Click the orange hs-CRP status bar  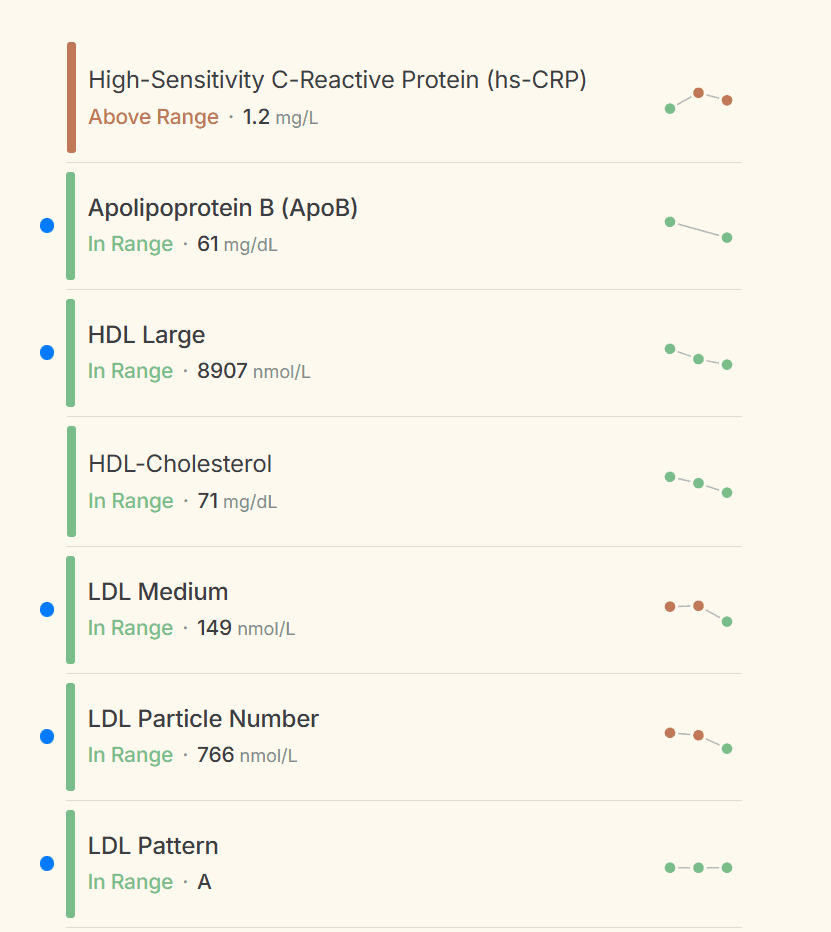click(71, 98)
